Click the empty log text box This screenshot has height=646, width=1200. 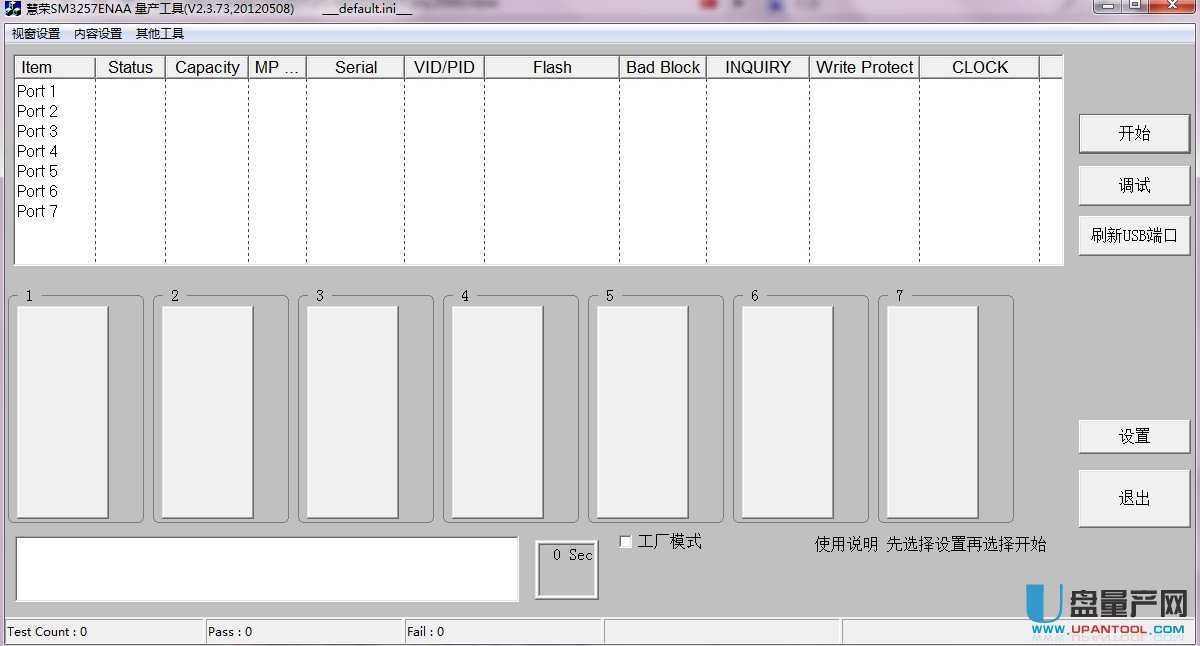[x=267, y=569]
